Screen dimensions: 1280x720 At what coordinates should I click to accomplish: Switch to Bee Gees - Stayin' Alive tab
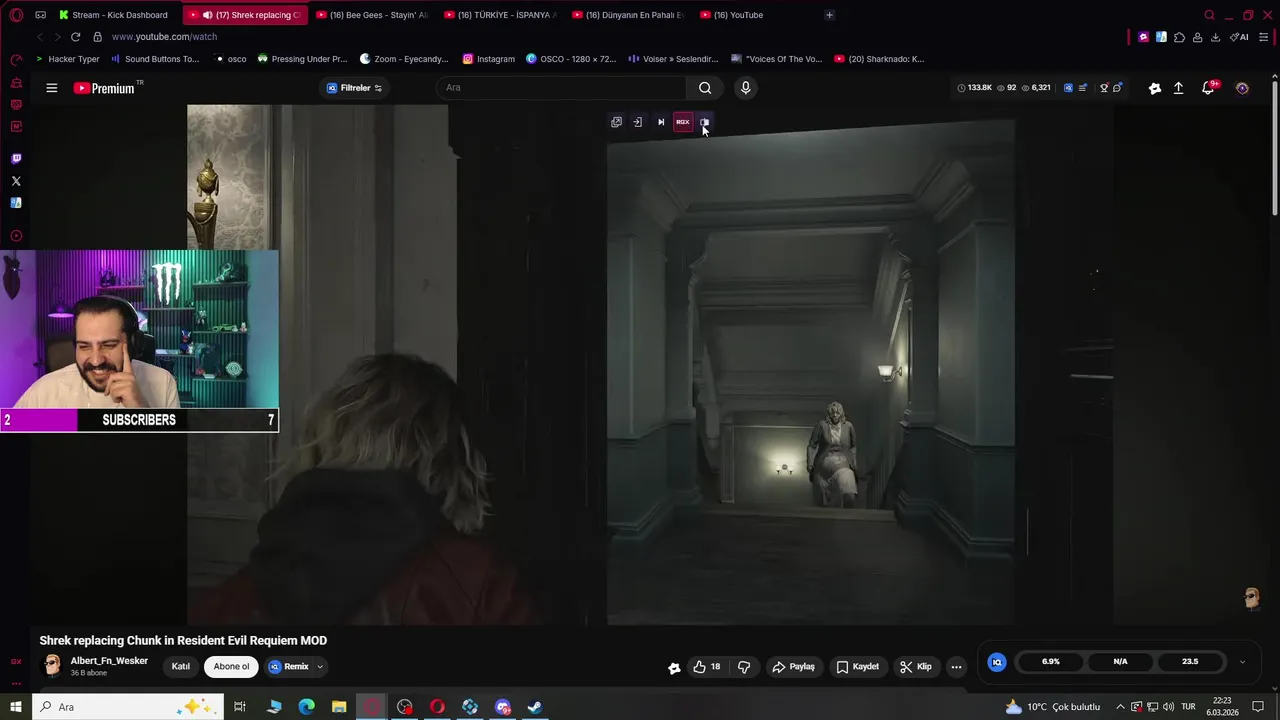tap(371, 15)
